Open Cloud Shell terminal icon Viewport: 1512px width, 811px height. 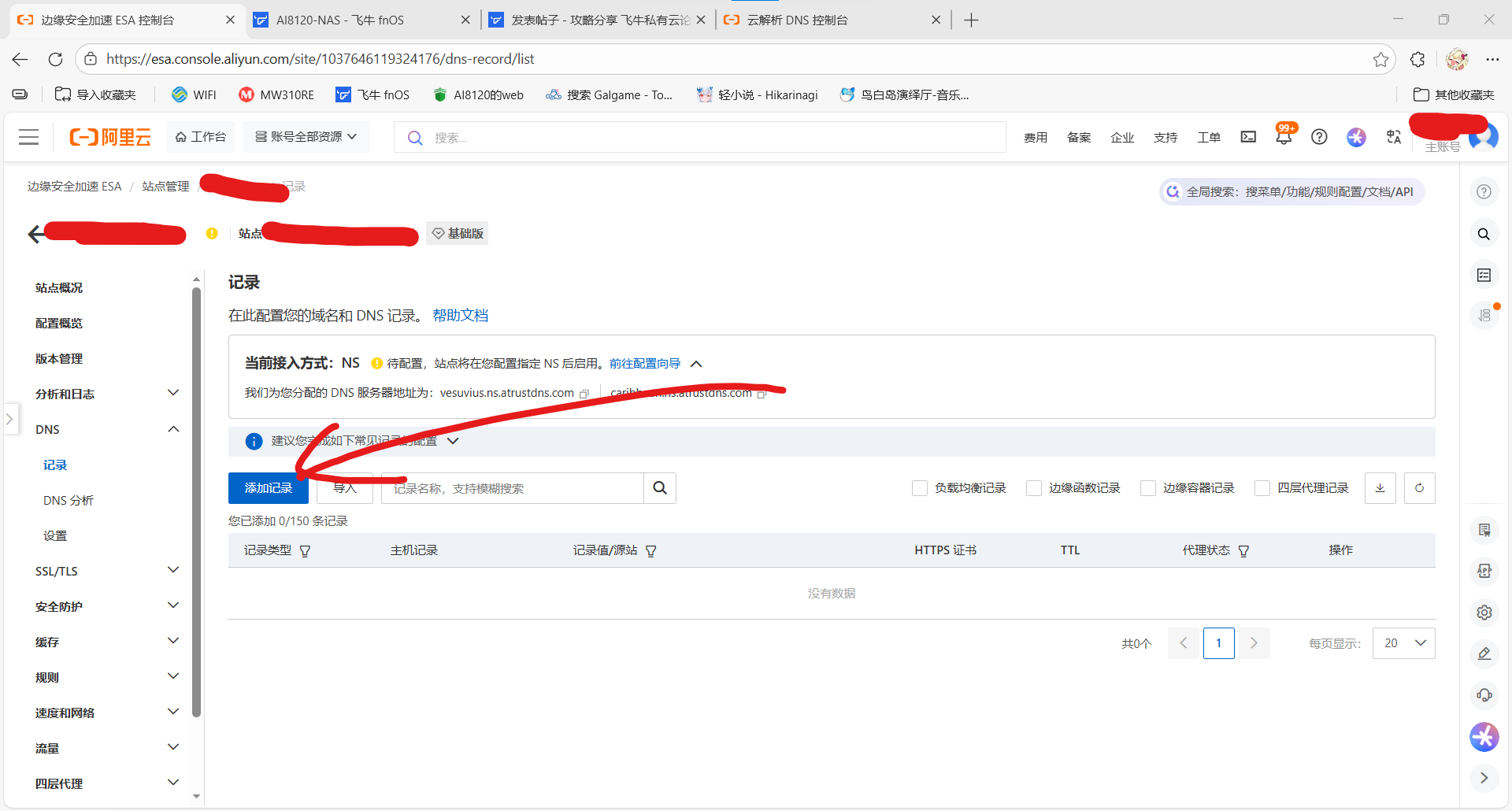coord(1248,137)
